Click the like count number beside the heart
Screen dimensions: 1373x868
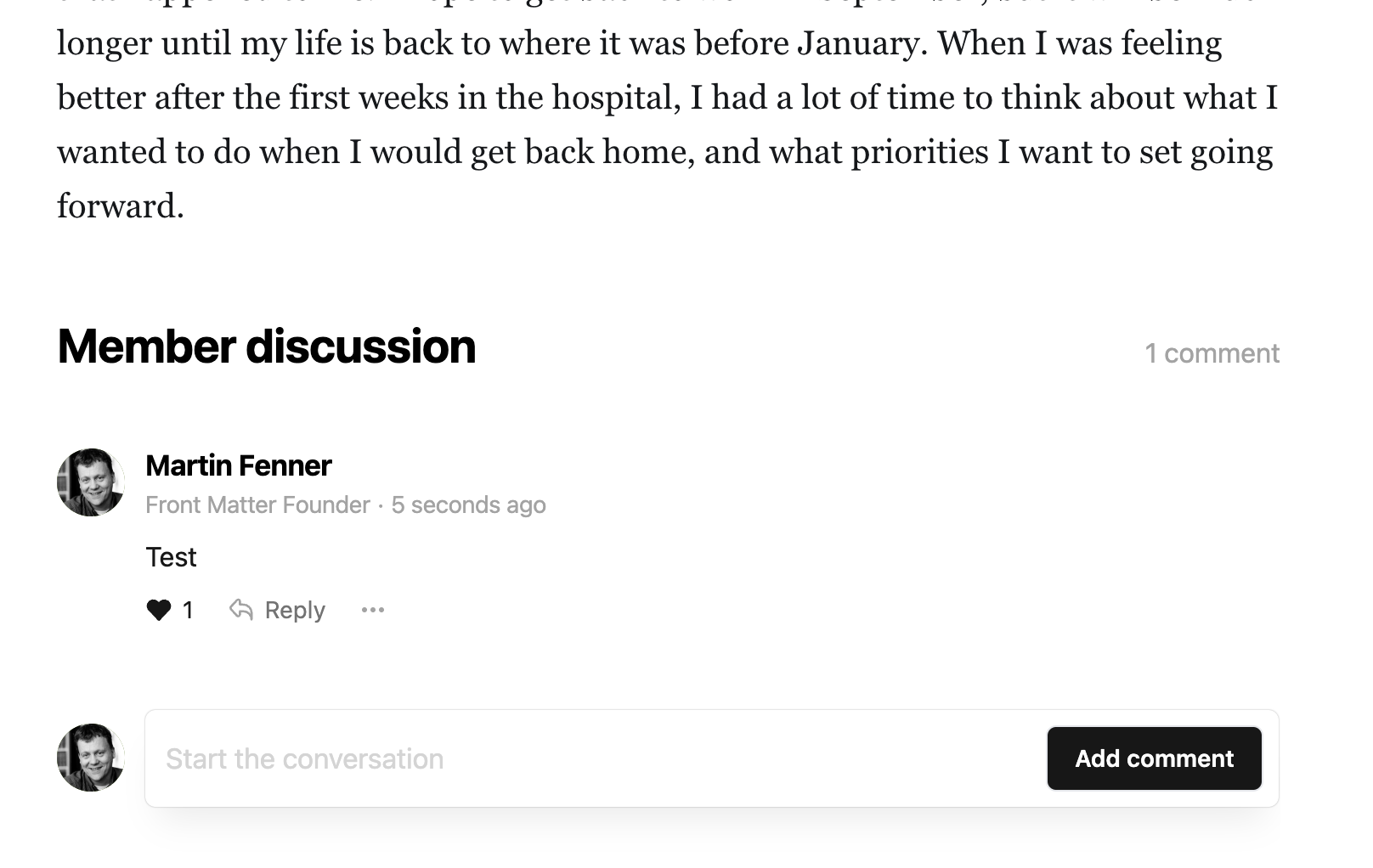(x=188, y=610)
